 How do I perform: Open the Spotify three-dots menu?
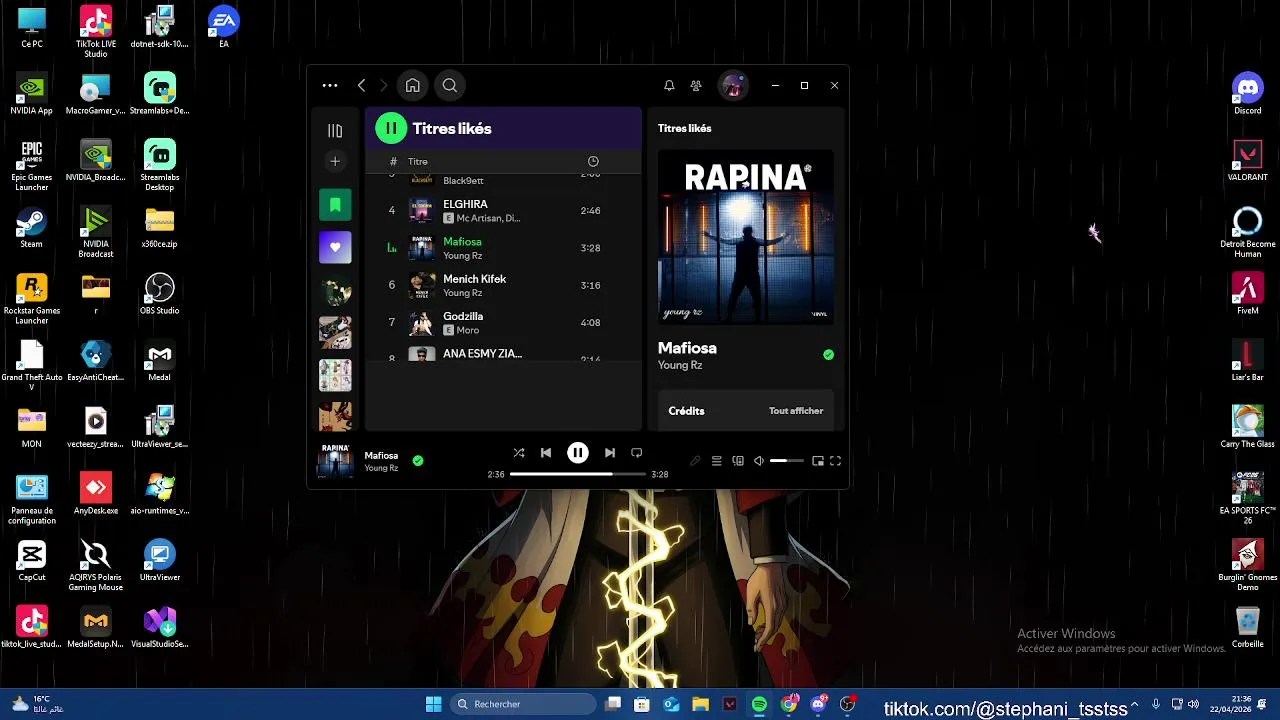pyautogui.click(x=330, y=86)
